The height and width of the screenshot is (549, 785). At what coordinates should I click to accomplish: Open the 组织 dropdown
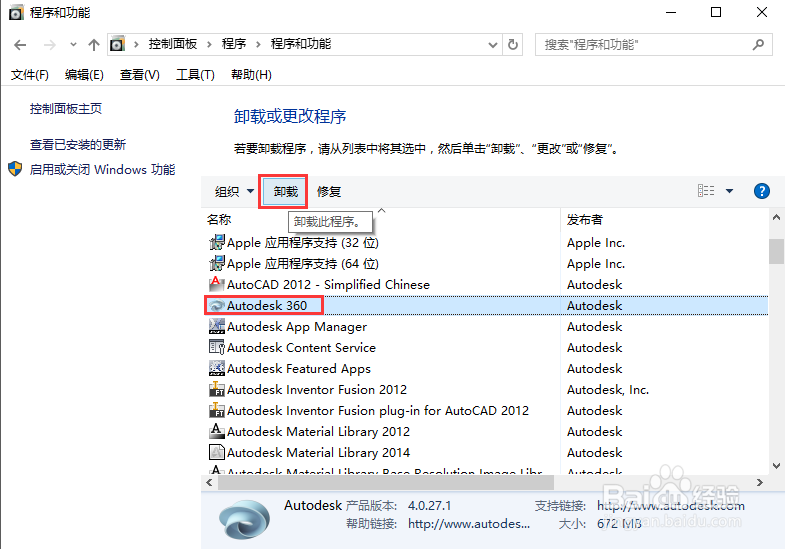click(234, 191)
